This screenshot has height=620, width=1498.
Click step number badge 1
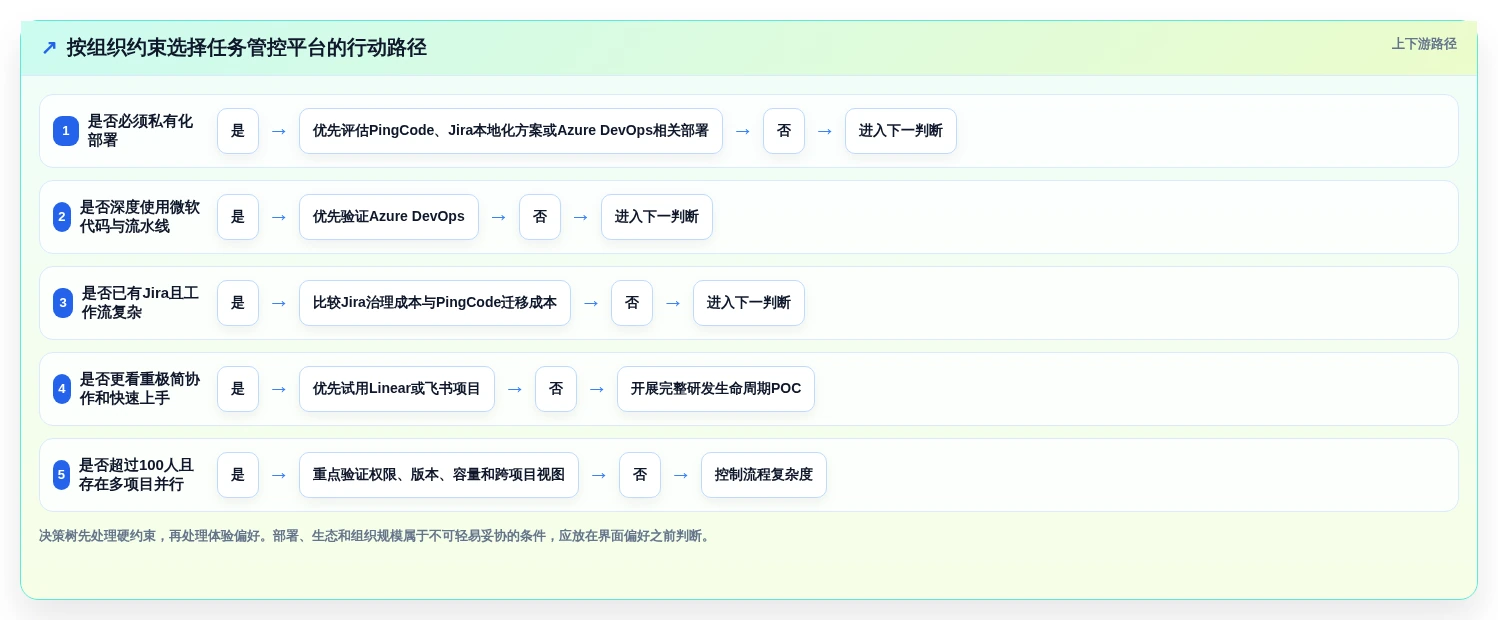click(66, 131)
